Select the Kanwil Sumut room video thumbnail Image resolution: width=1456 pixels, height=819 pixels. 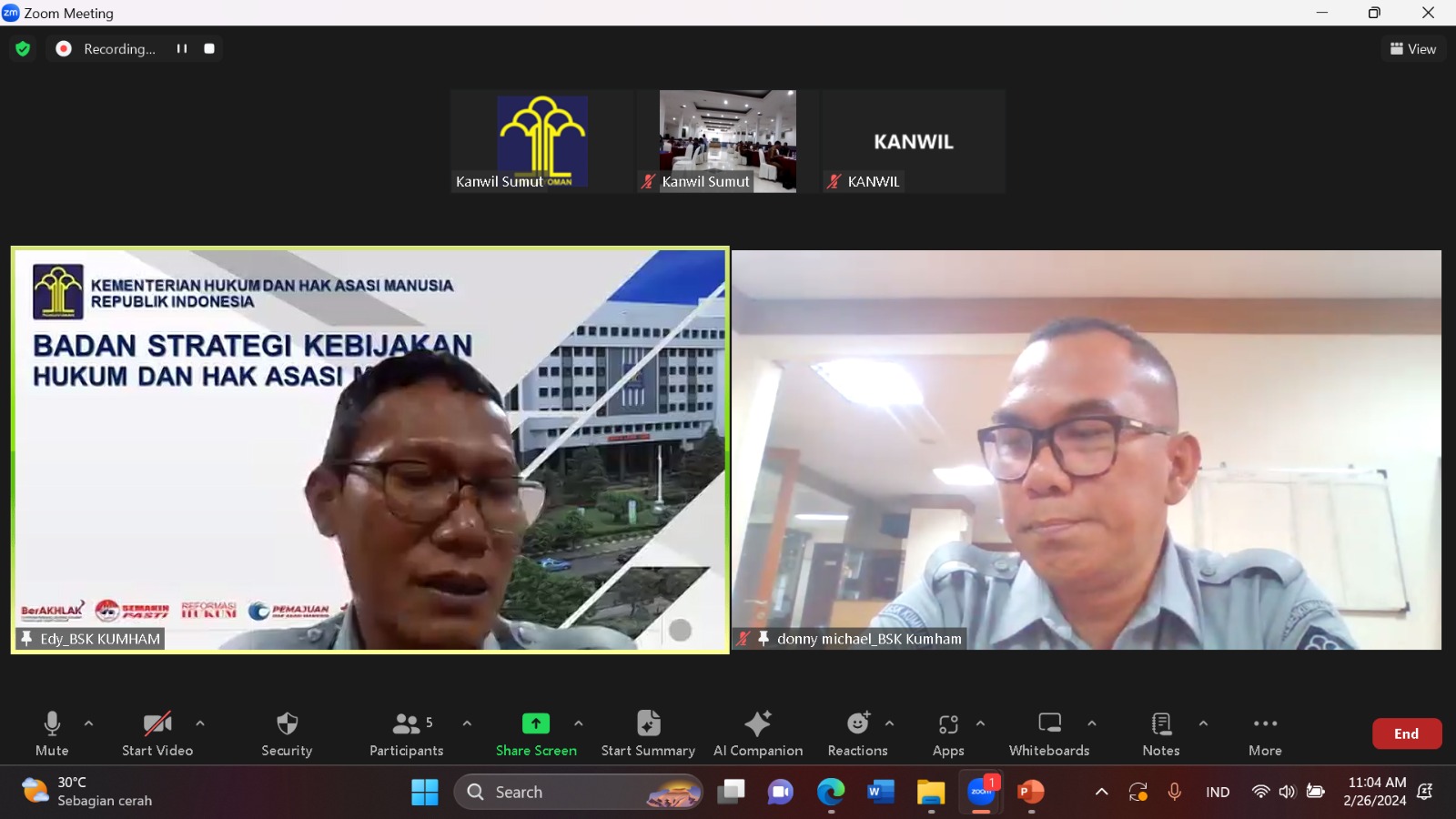coord(728,140)
